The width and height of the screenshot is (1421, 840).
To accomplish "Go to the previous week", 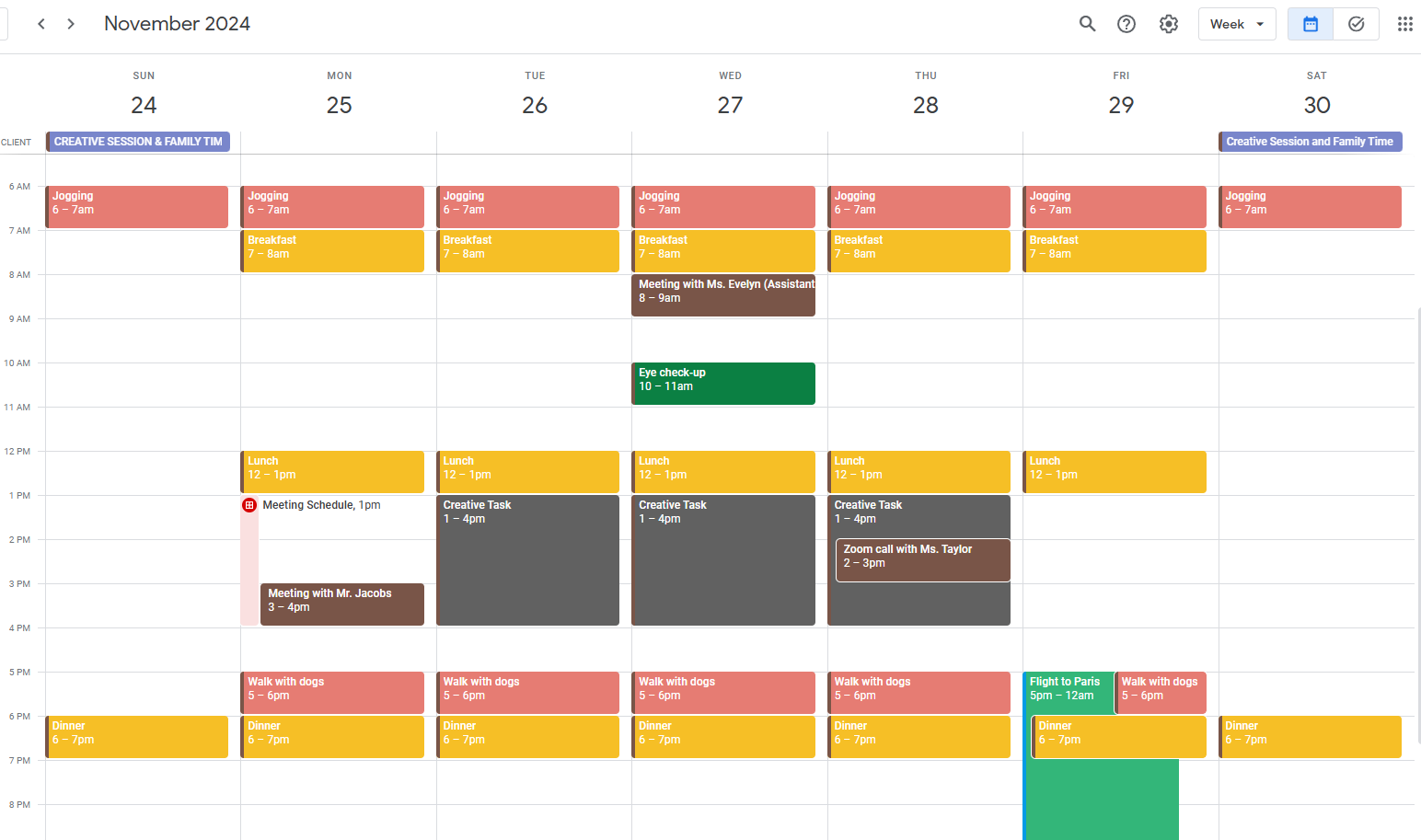I will click(41, 24).
